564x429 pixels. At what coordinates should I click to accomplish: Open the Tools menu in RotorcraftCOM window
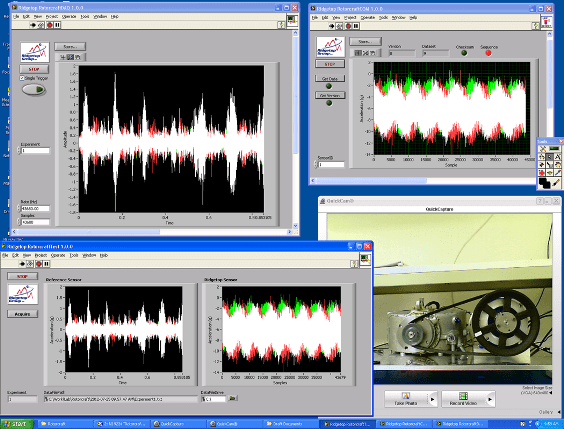383,18
